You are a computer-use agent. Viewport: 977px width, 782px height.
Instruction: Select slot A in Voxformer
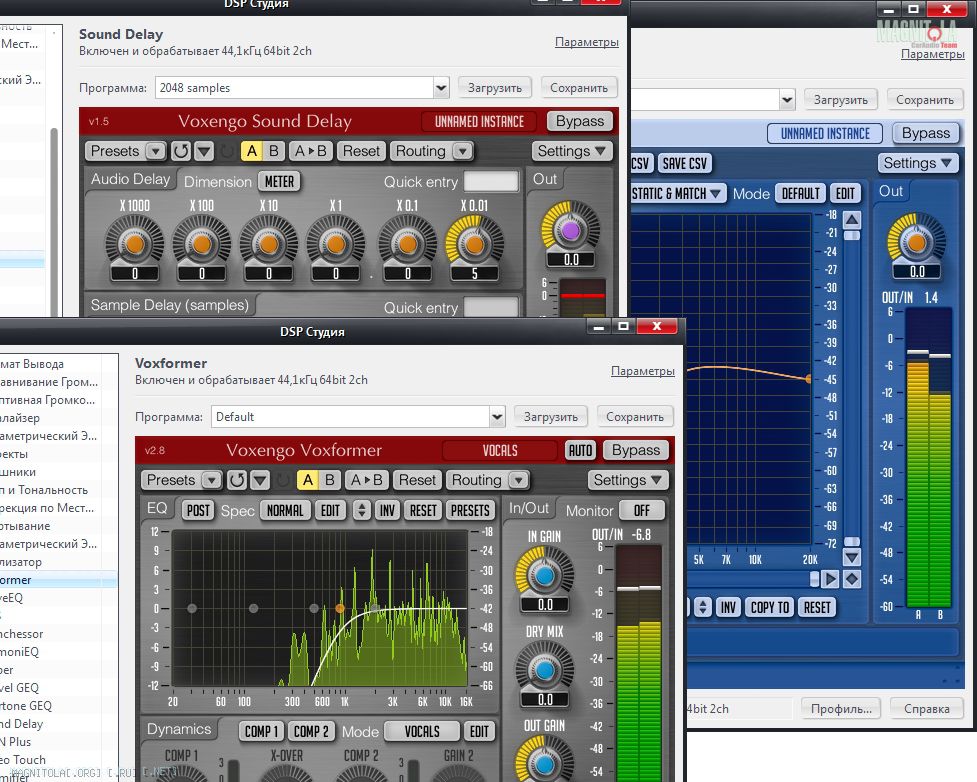tap(308, 480)
